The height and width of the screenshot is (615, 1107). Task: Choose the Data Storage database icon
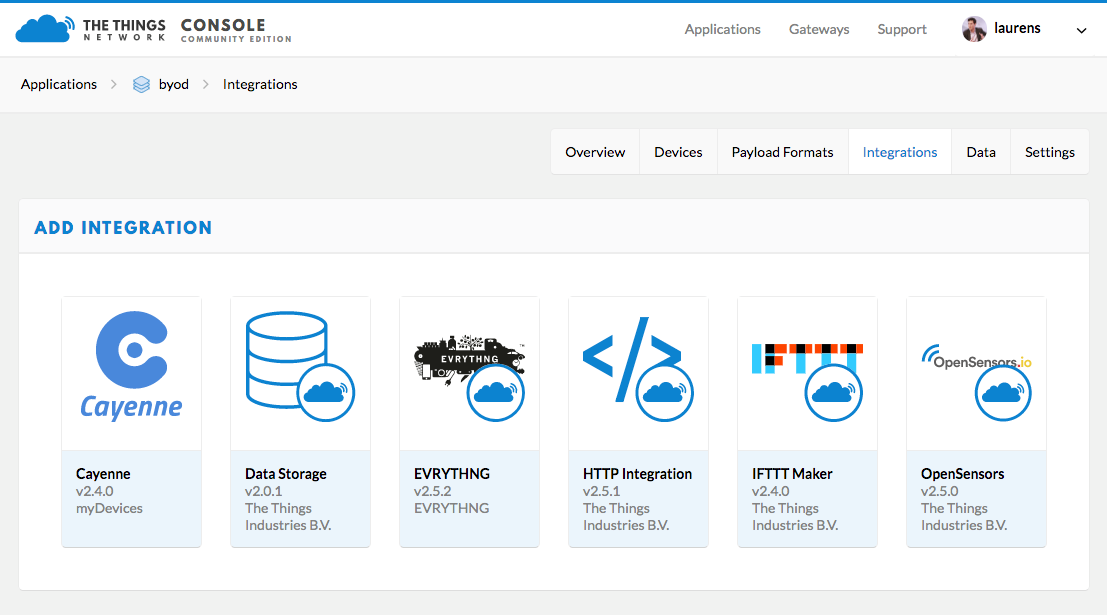[287, 360]
